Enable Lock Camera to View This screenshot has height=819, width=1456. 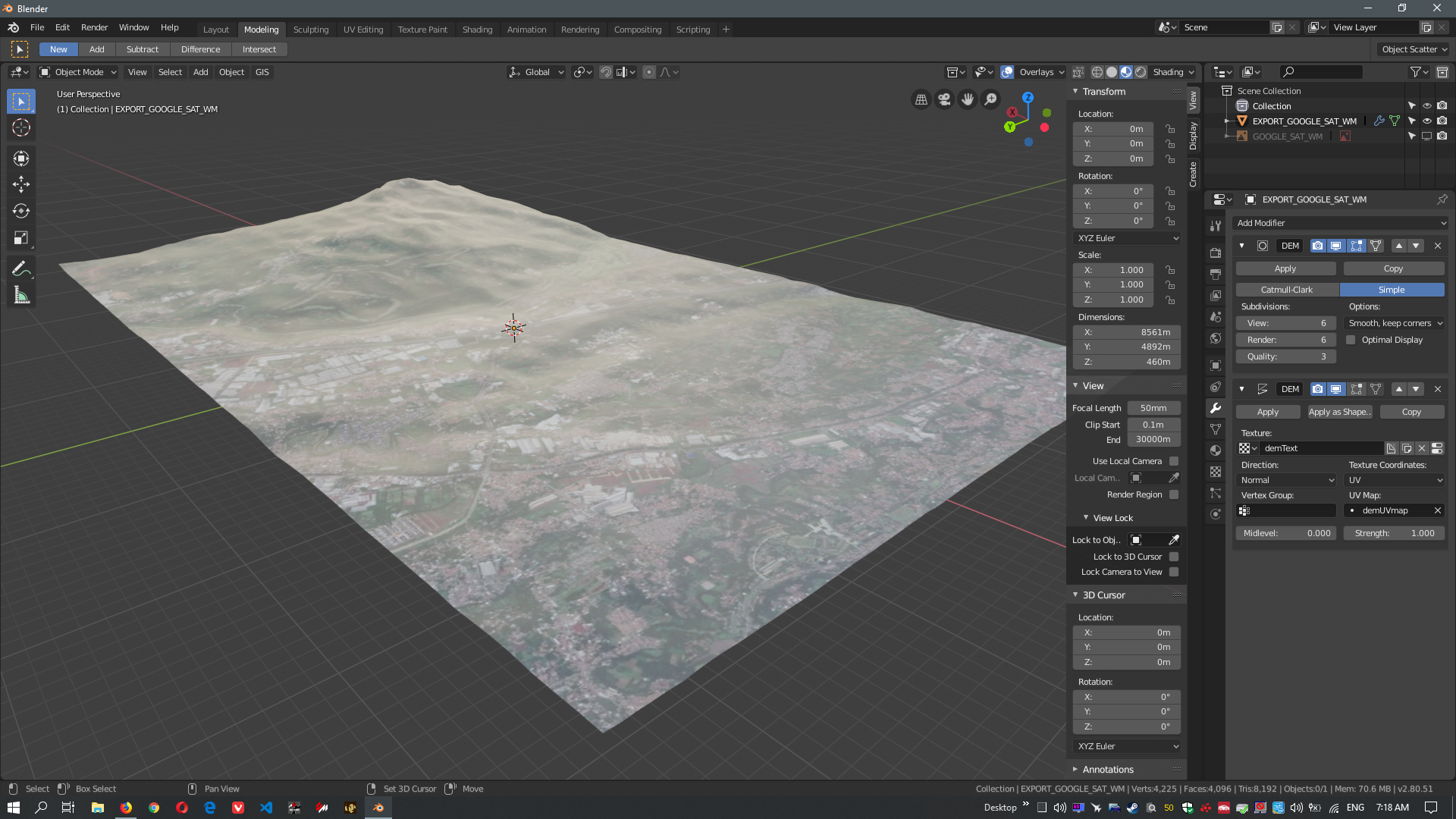coord(1174,572)
